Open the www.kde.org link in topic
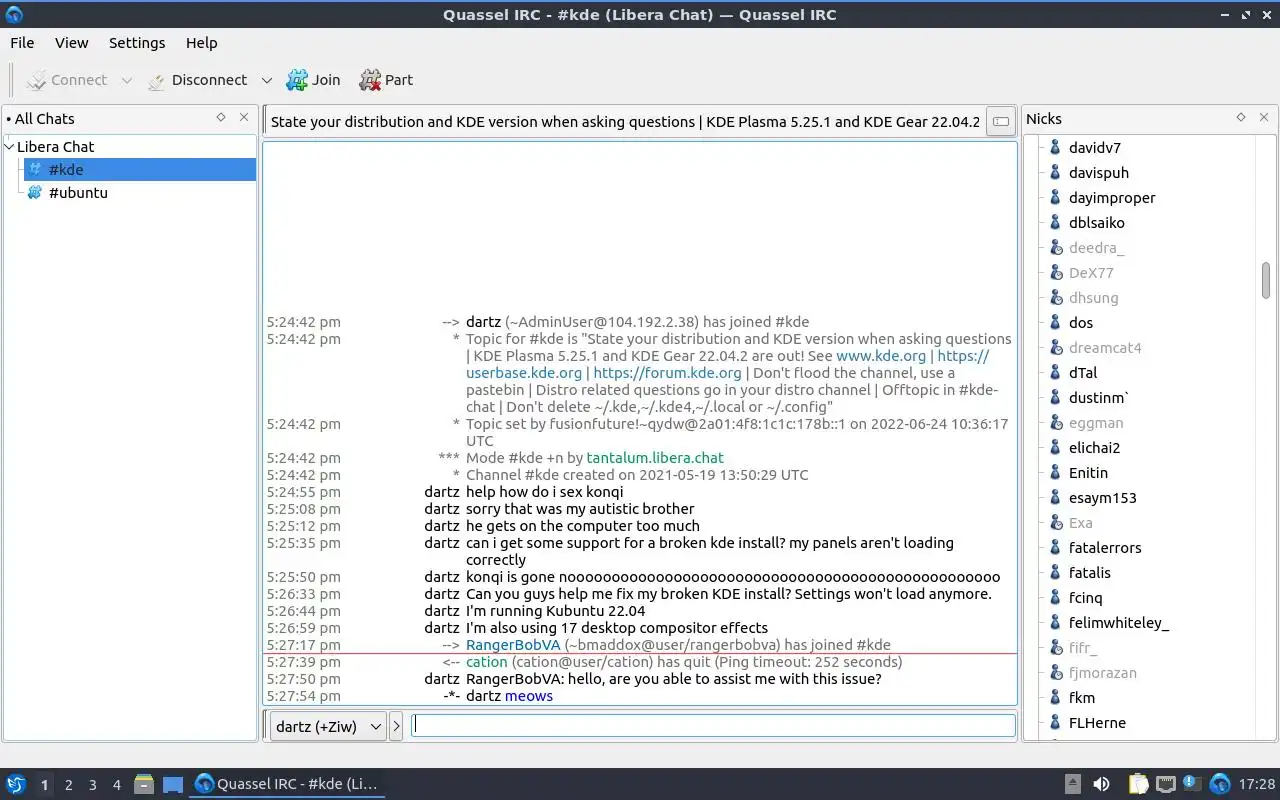Viewport: 1280px width, 800px height. (881, 356)
